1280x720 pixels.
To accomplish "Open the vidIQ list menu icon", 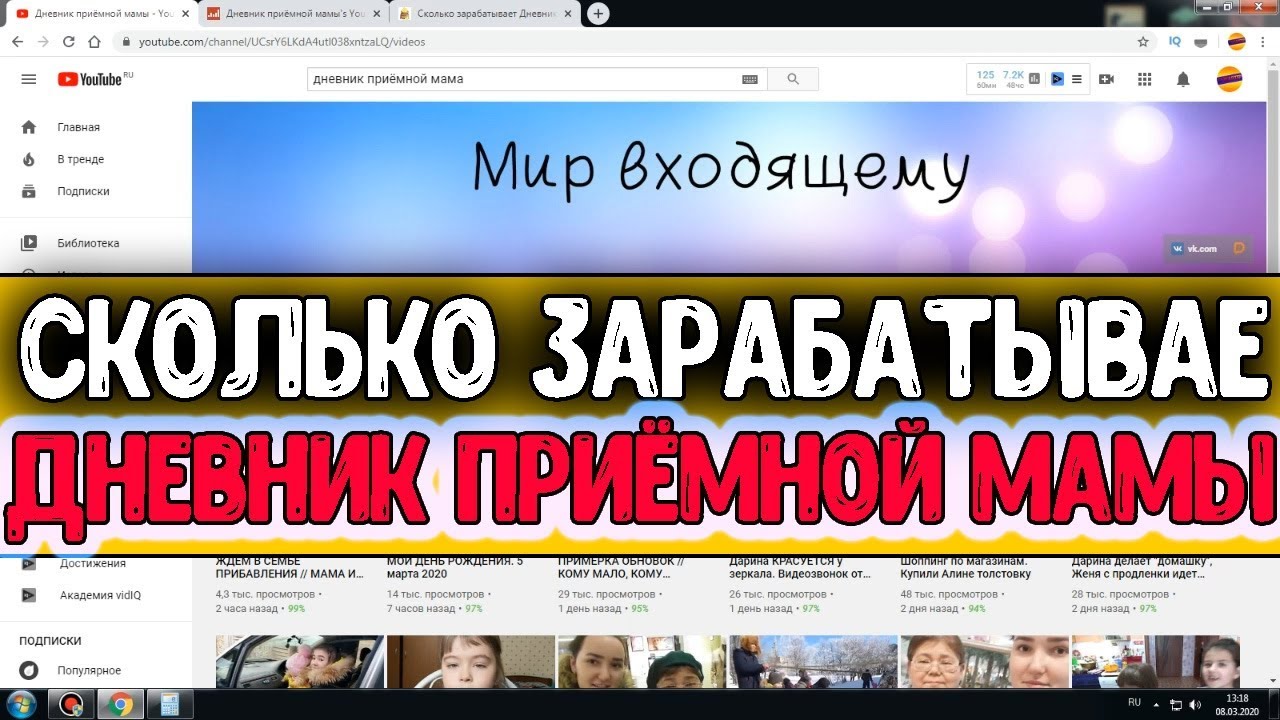I will (x=1077, y=79).
